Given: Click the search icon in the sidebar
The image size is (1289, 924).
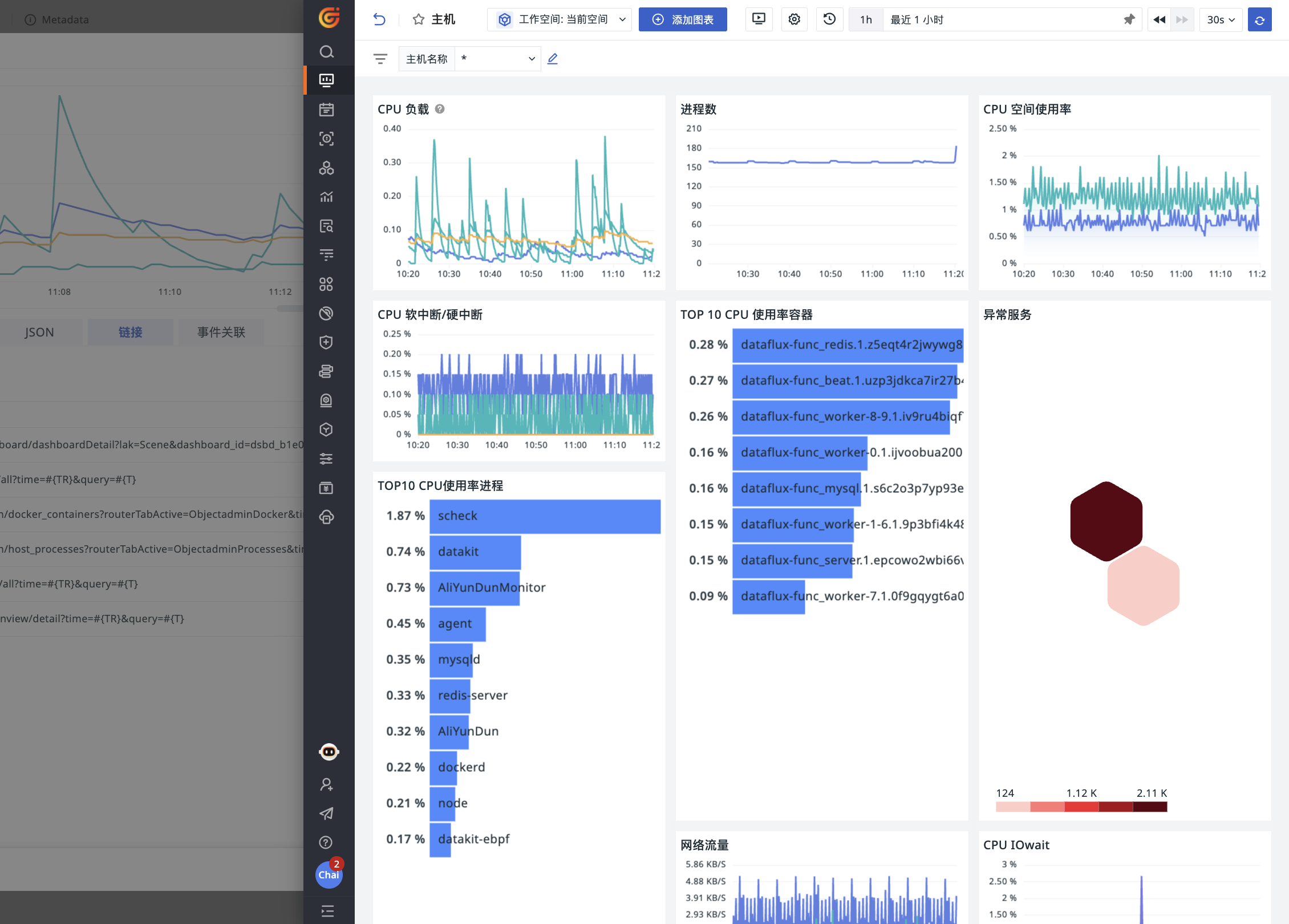Looking at the screenshot, I should coord(327,52).
